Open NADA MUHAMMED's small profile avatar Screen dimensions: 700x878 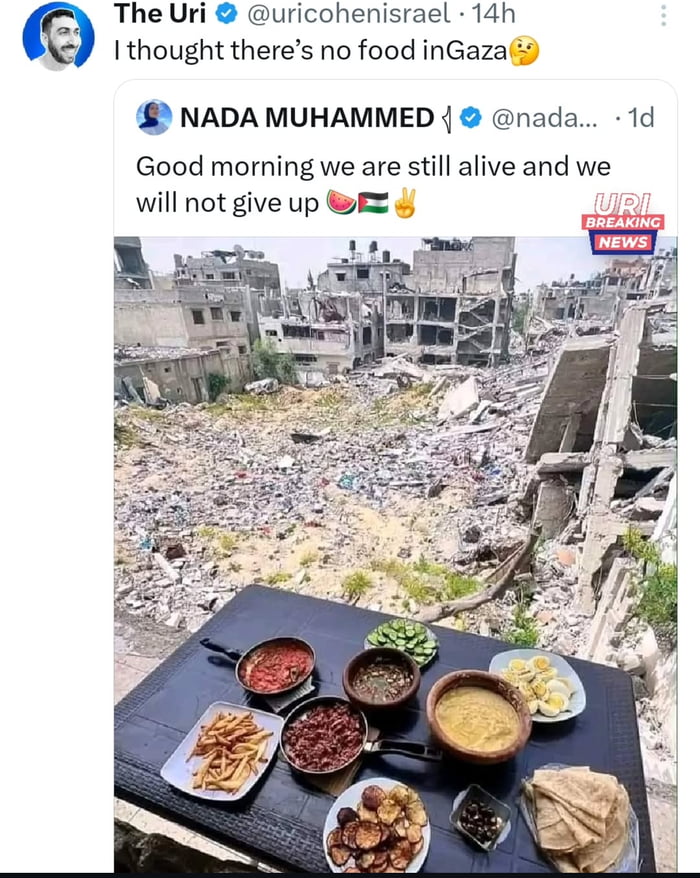[x=154, y=117]
